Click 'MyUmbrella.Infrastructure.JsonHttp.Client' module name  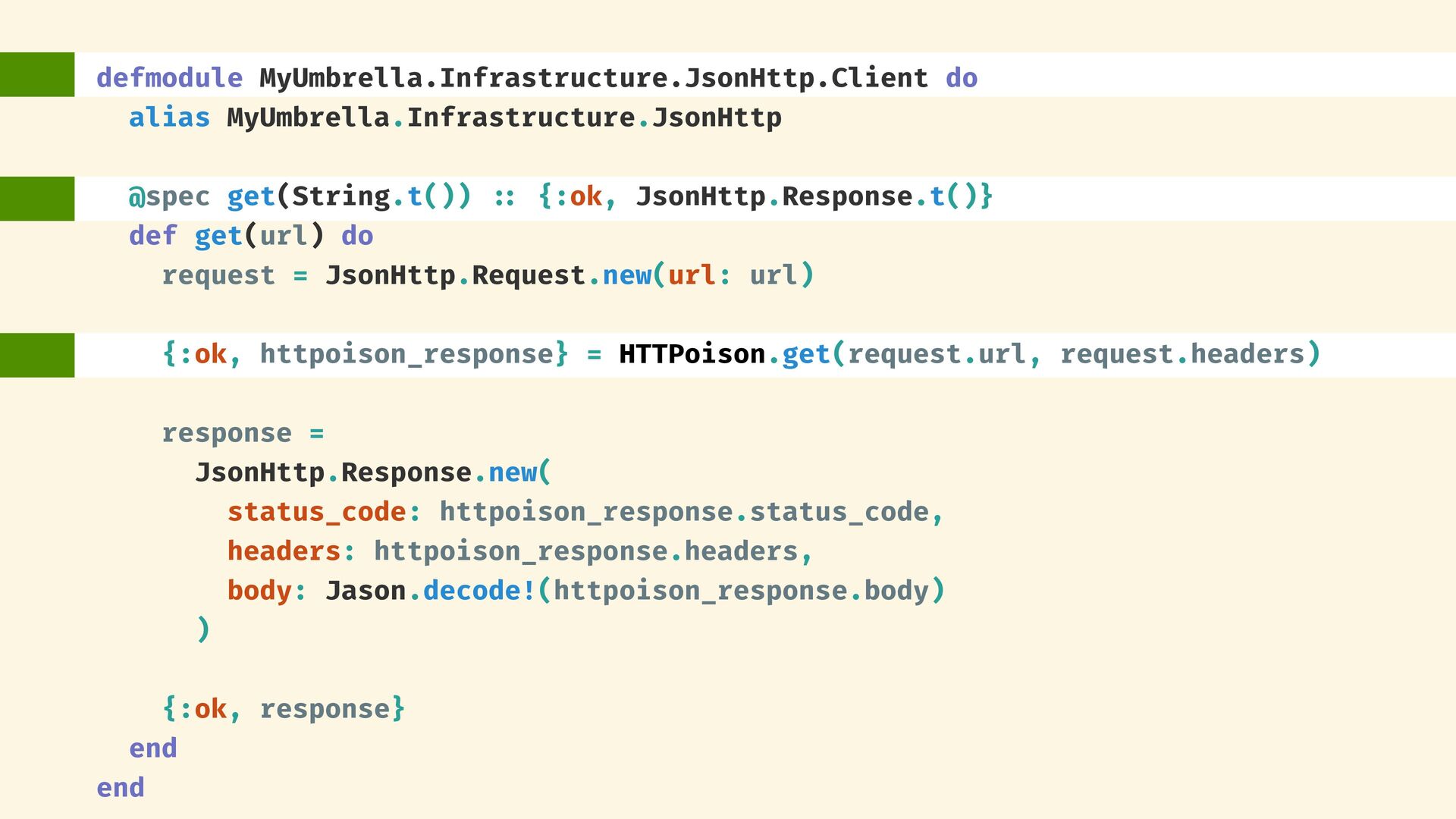point(594,77)
